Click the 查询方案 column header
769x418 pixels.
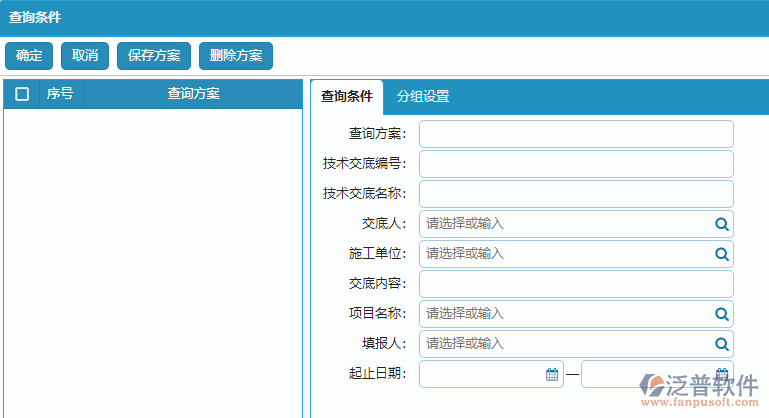pos(193,94)
